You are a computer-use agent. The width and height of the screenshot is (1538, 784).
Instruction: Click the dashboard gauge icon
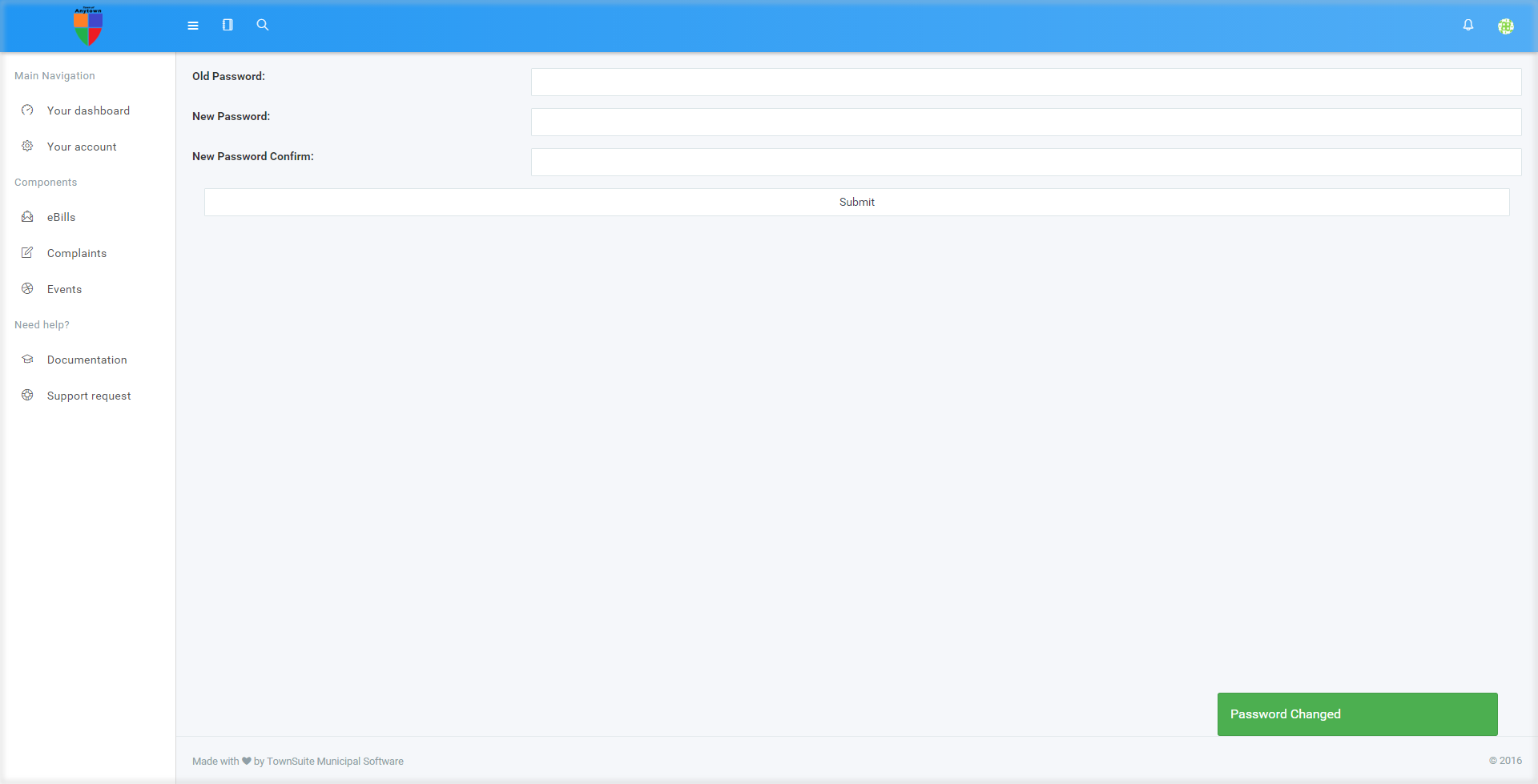click(x=27, y=110)
